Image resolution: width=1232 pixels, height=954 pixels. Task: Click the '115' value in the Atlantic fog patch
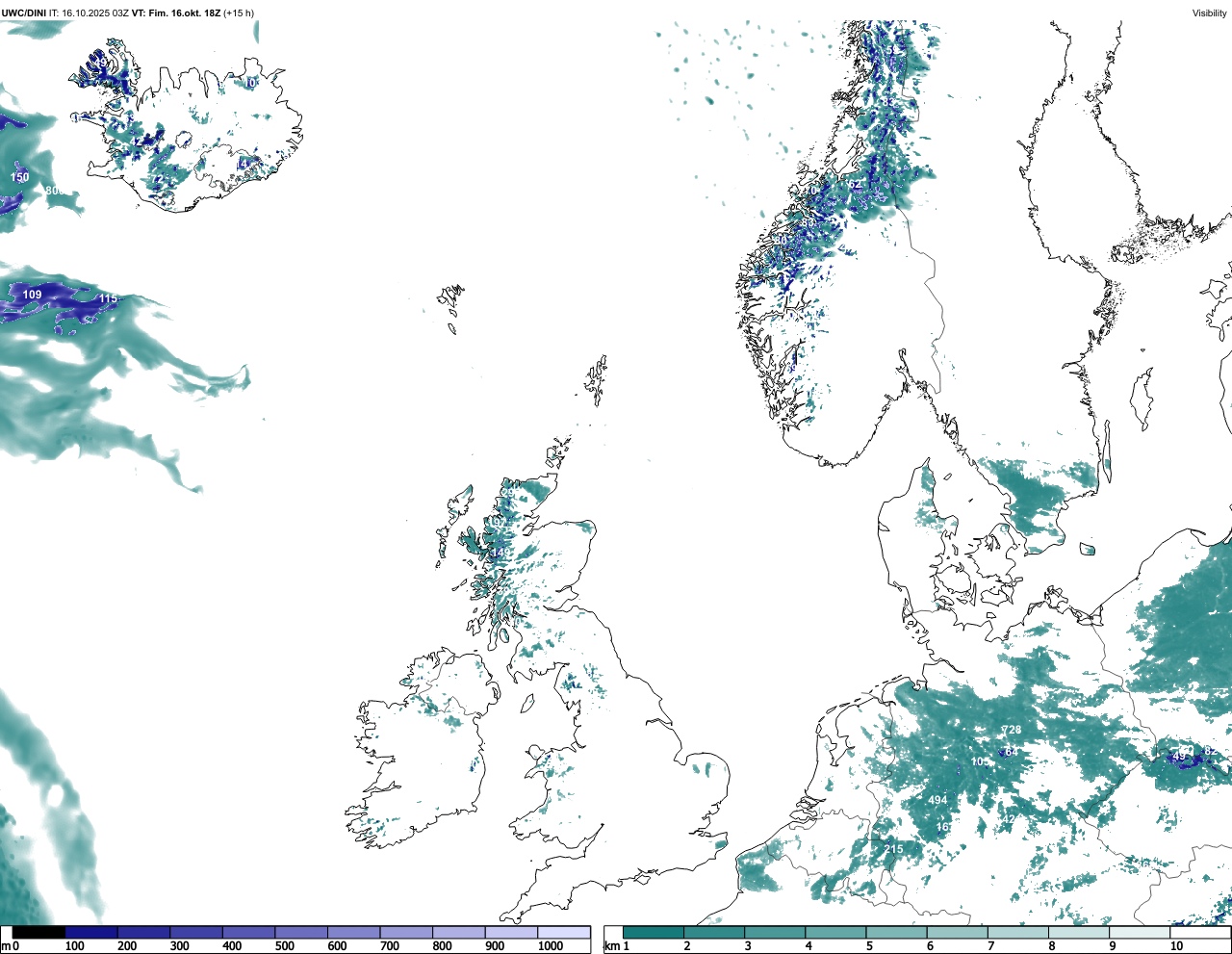pyautogui.click(x=108, y=298)
